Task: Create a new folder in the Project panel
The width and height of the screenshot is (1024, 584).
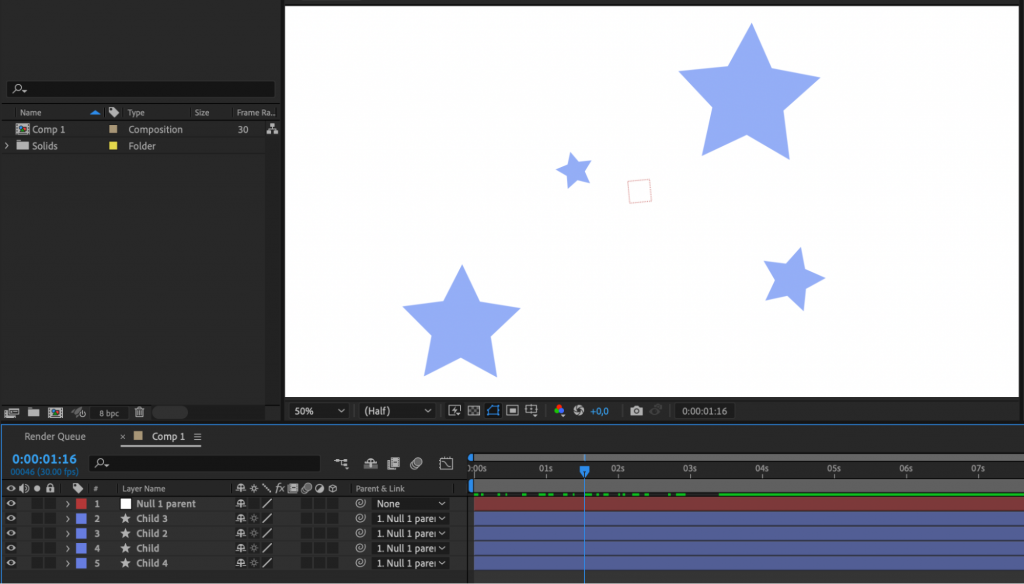Action: tap(33, 411)
